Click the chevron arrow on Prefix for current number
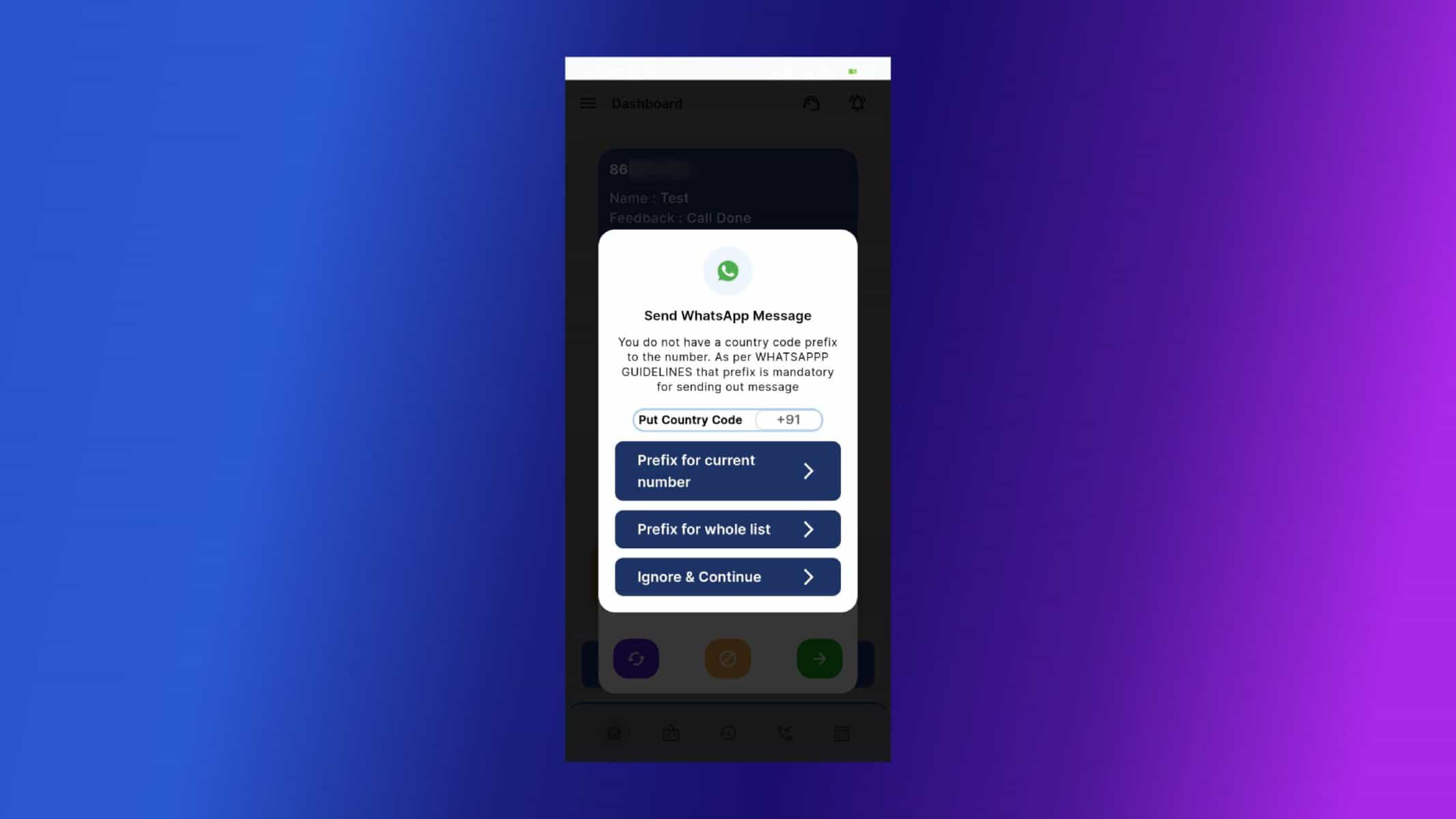The height and width of the screenshot is (819, 1456). tap(808, 470)
